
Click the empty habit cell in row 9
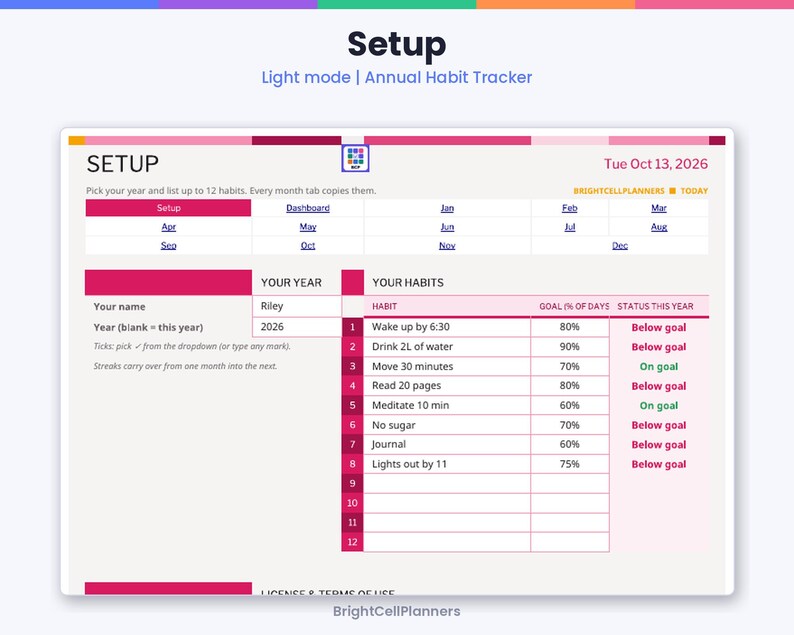tap(447, 484)
